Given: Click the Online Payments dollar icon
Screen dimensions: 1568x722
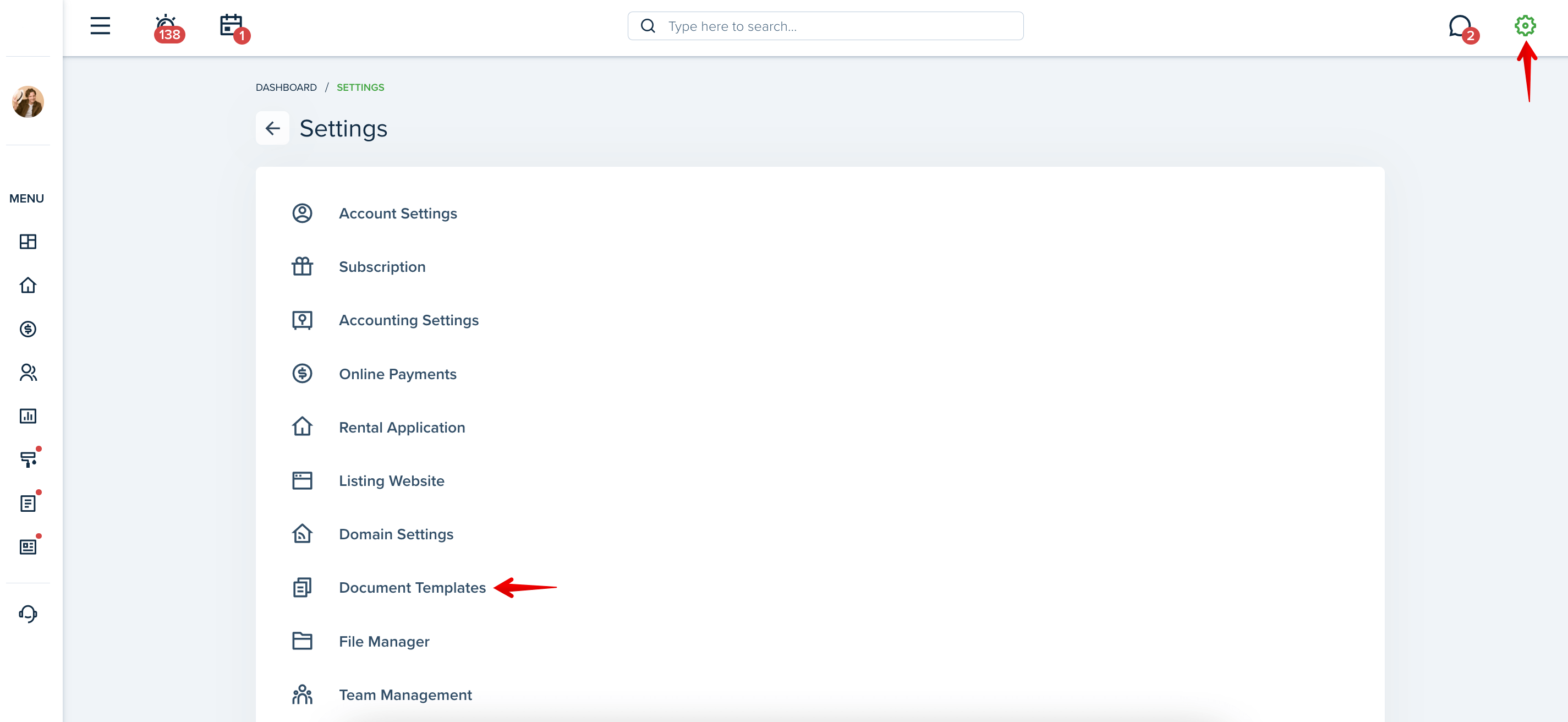Looking at the screenshot, I should coord(302,373).
